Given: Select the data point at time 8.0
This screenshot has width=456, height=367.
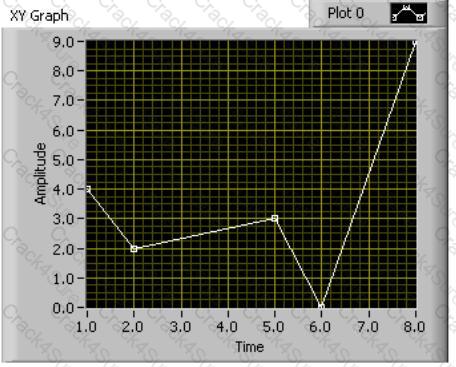Looking at the screenshot, I should 415,43.
